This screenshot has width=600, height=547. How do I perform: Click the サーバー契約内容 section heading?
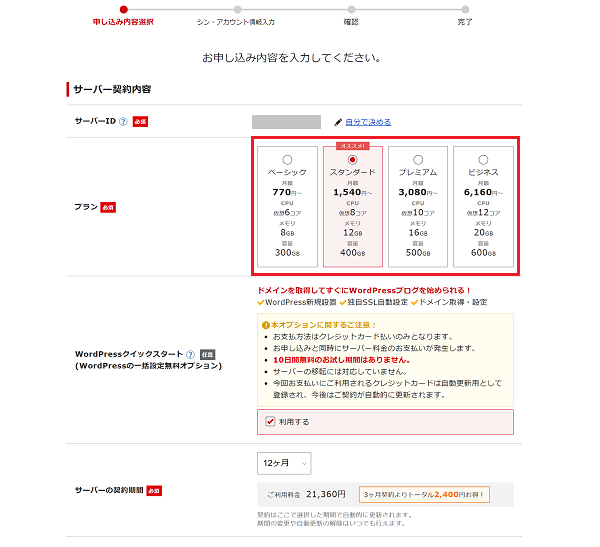point(112,89)
